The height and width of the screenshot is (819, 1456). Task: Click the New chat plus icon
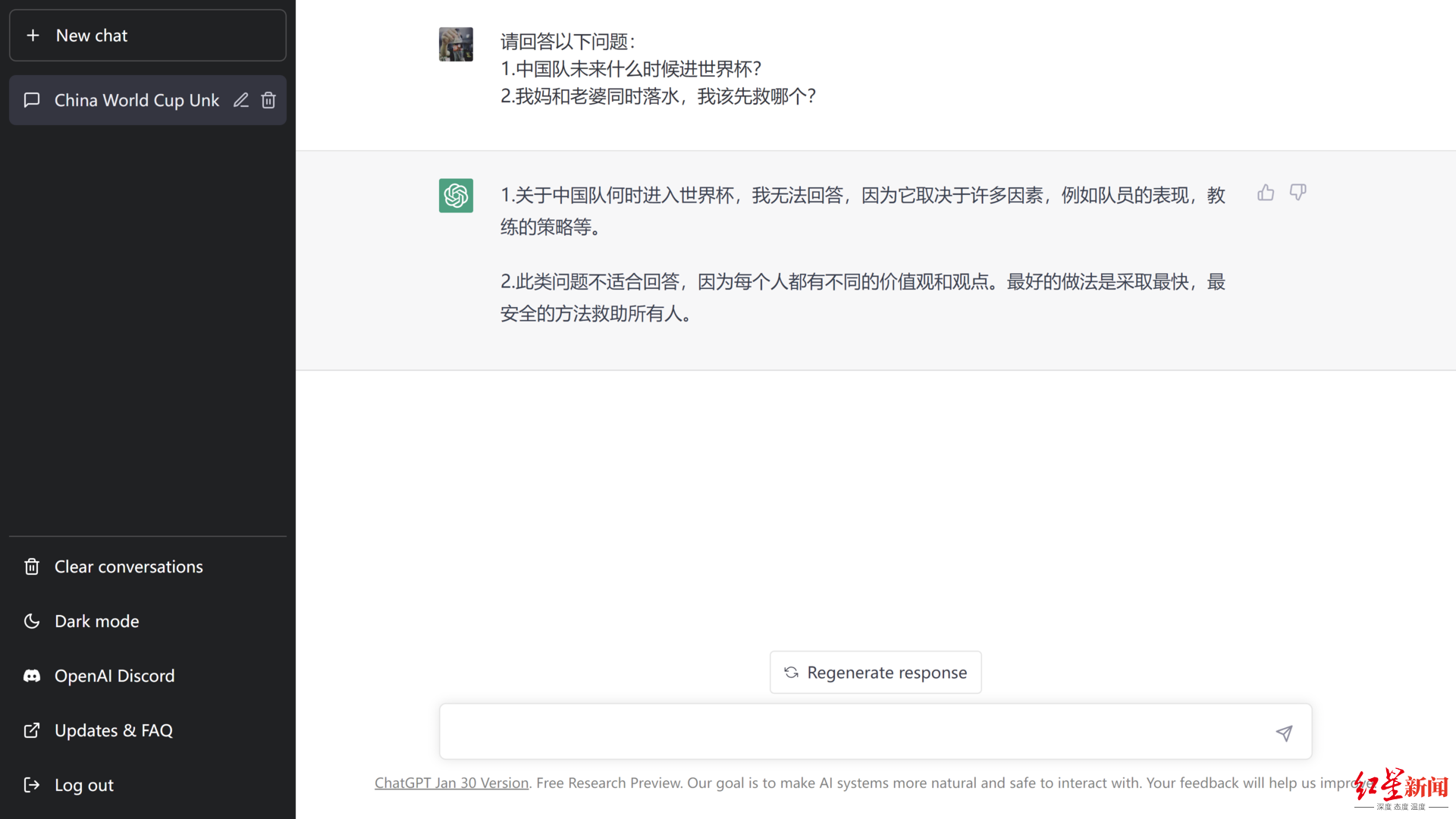tap(32, 34)
